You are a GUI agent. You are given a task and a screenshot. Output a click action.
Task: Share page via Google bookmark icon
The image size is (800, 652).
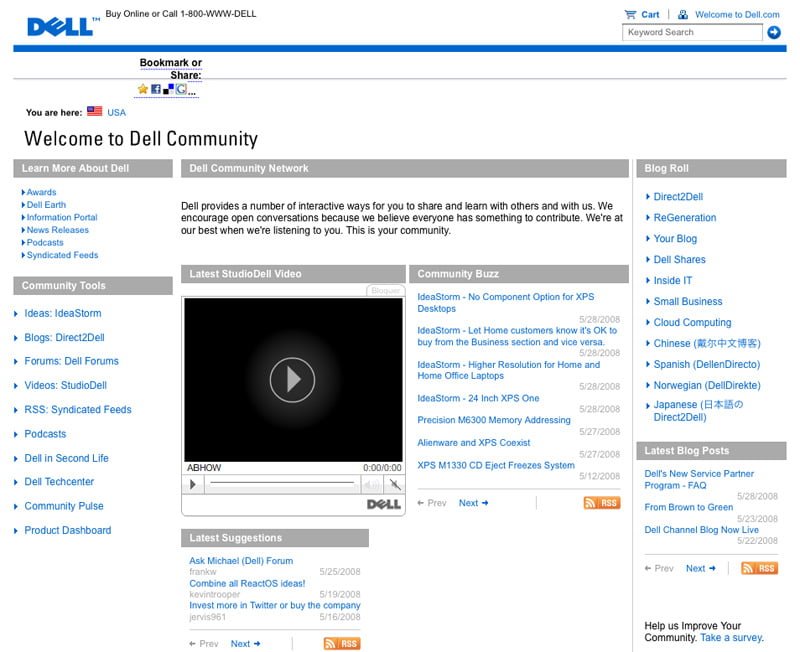point(181,89)
